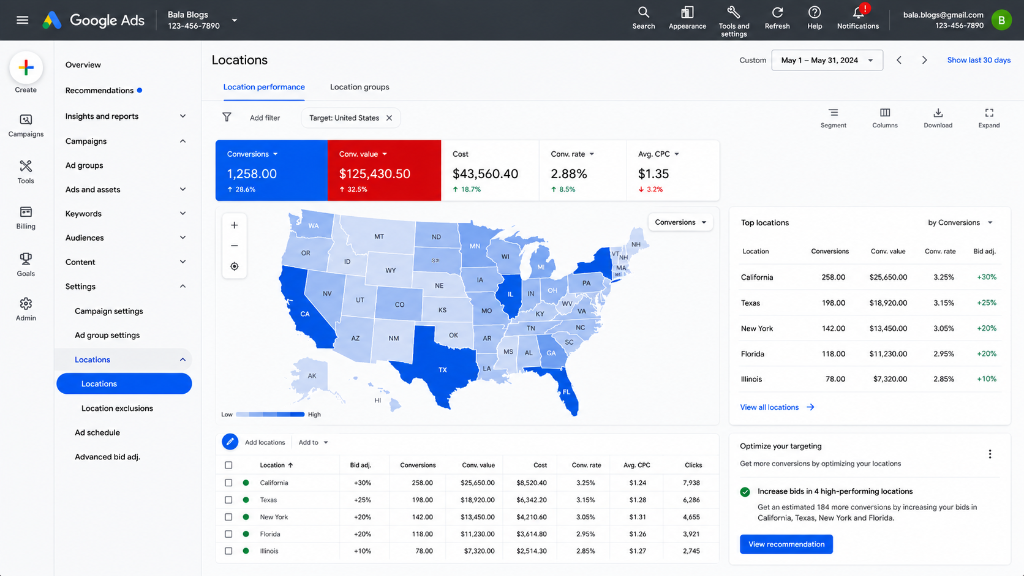
Task: Zoom in on the map
Action: [x=234, y=225]
